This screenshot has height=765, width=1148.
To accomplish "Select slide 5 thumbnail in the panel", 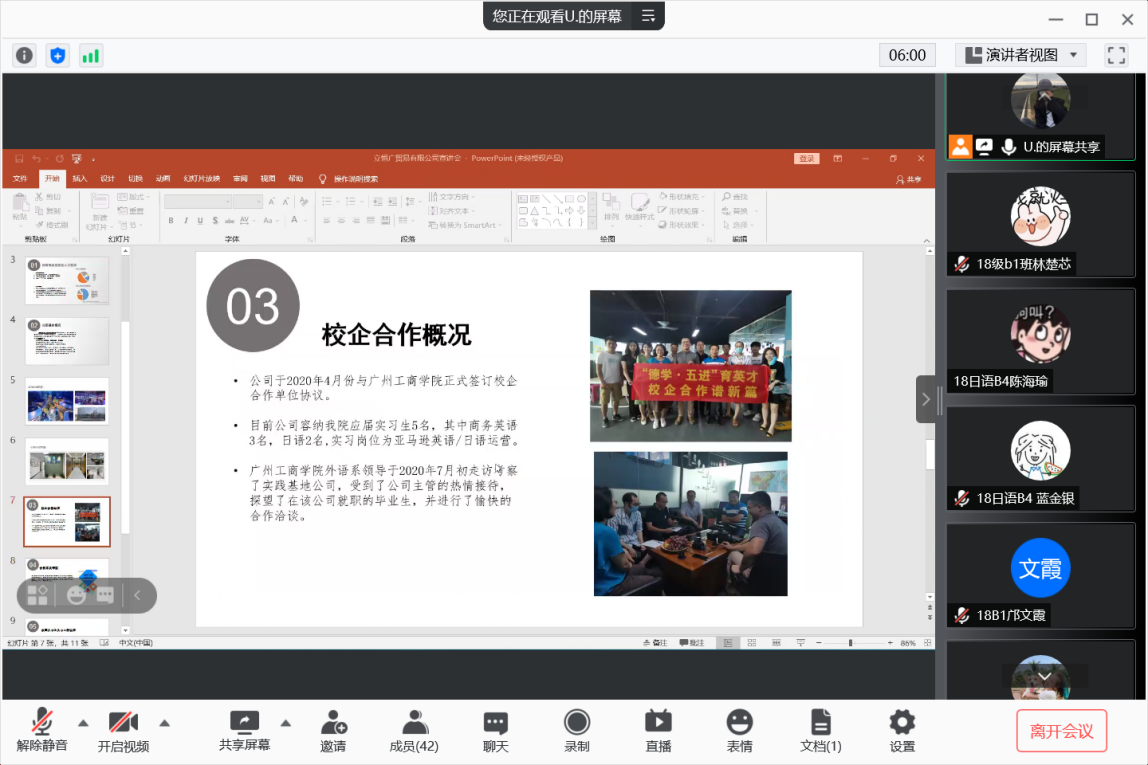I will [x=66, y=401].
